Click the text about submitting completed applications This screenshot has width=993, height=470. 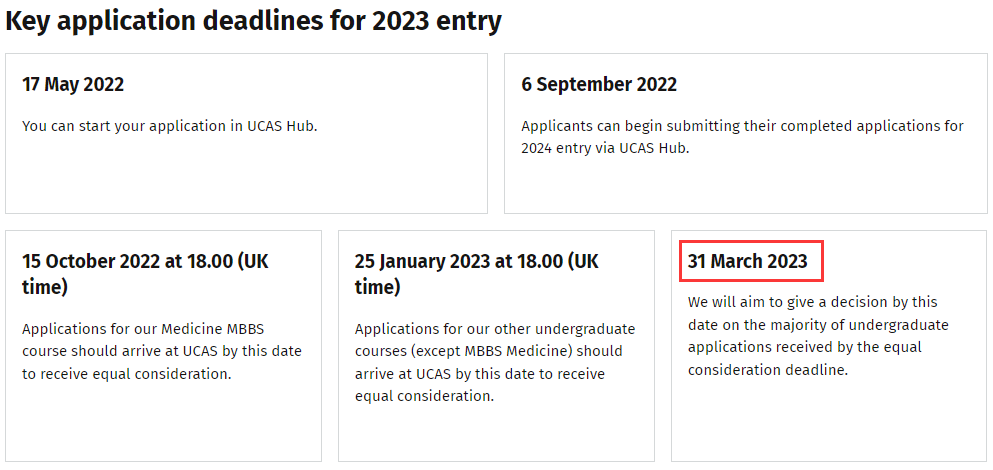click(x=742, y=137)
